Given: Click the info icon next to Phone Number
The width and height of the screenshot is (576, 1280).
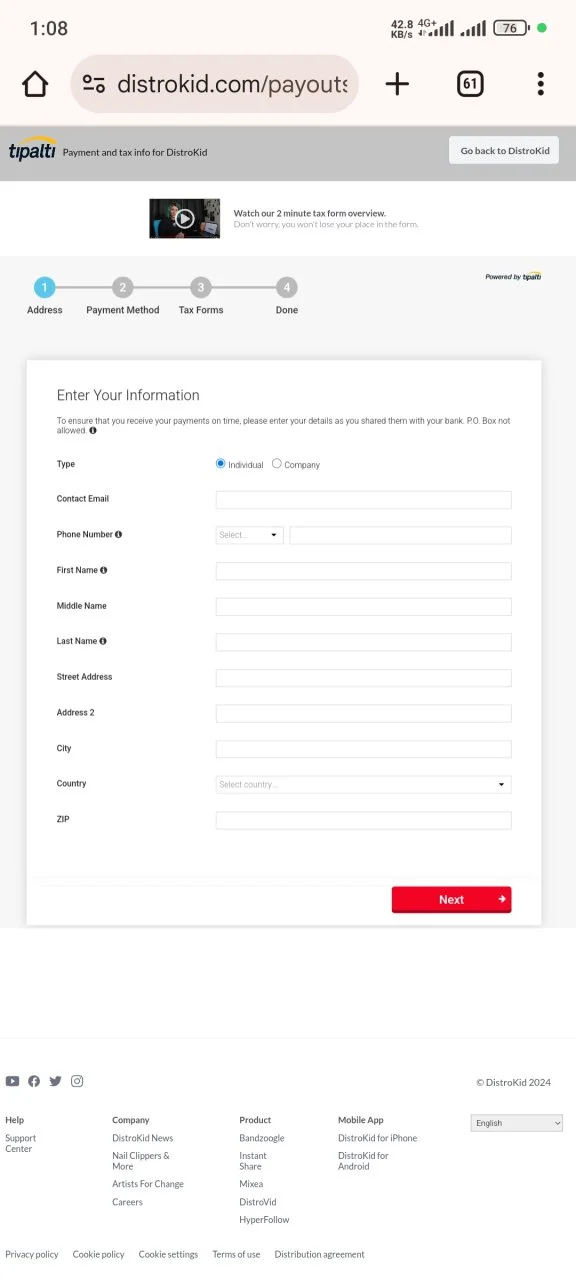Looking at the screenshot, I should [x=118, y=535].
